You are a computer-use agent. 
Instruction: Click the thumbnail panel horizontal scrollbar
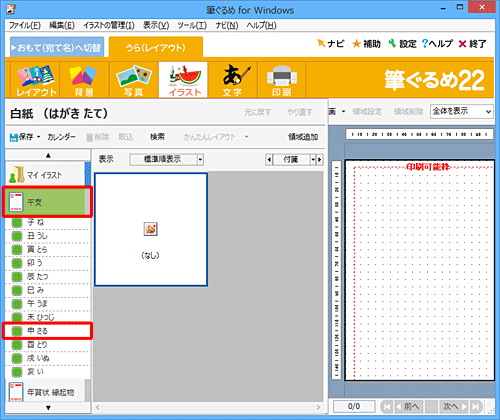pyautogui.click(x=208, y=407)
